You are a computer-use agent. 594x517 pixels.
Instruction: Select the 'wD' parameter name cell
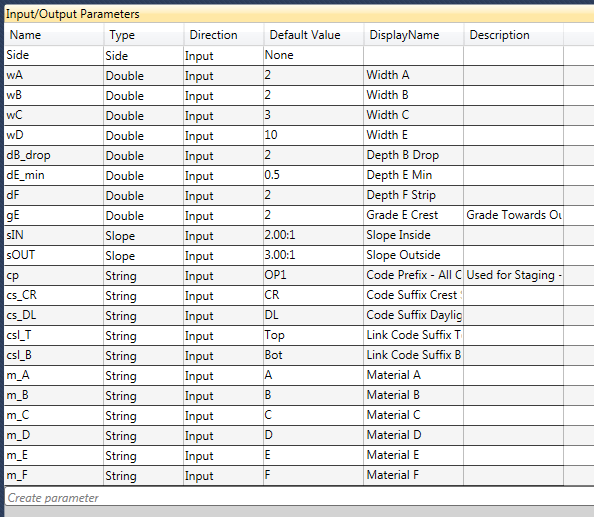[x=54, y=136]
